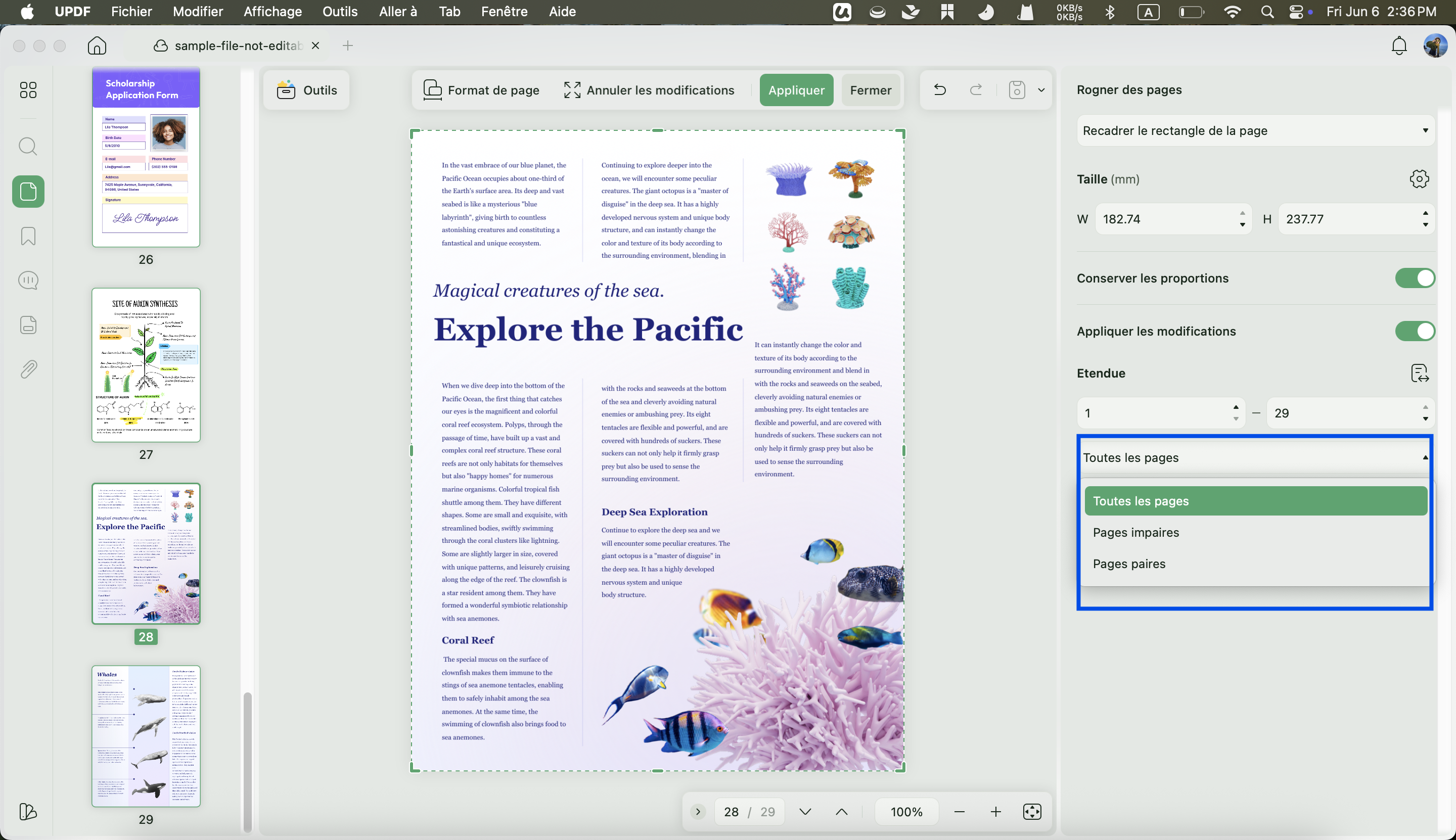The image size is (1456, 840).
Task: Select the page organize tool icon
Action: click(x=28, y=192)
